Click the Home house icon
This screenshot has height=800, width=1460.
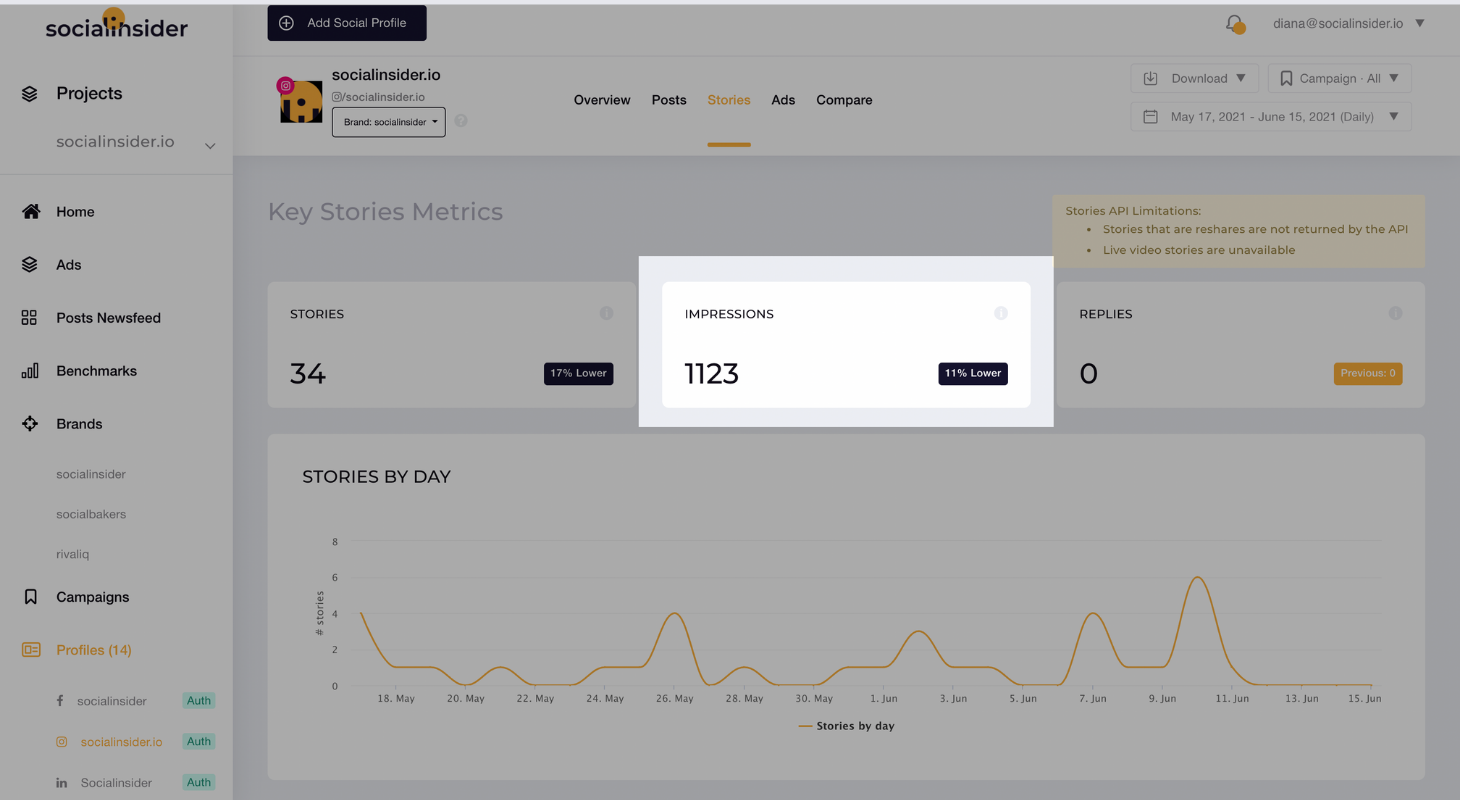tap(31, 212)
